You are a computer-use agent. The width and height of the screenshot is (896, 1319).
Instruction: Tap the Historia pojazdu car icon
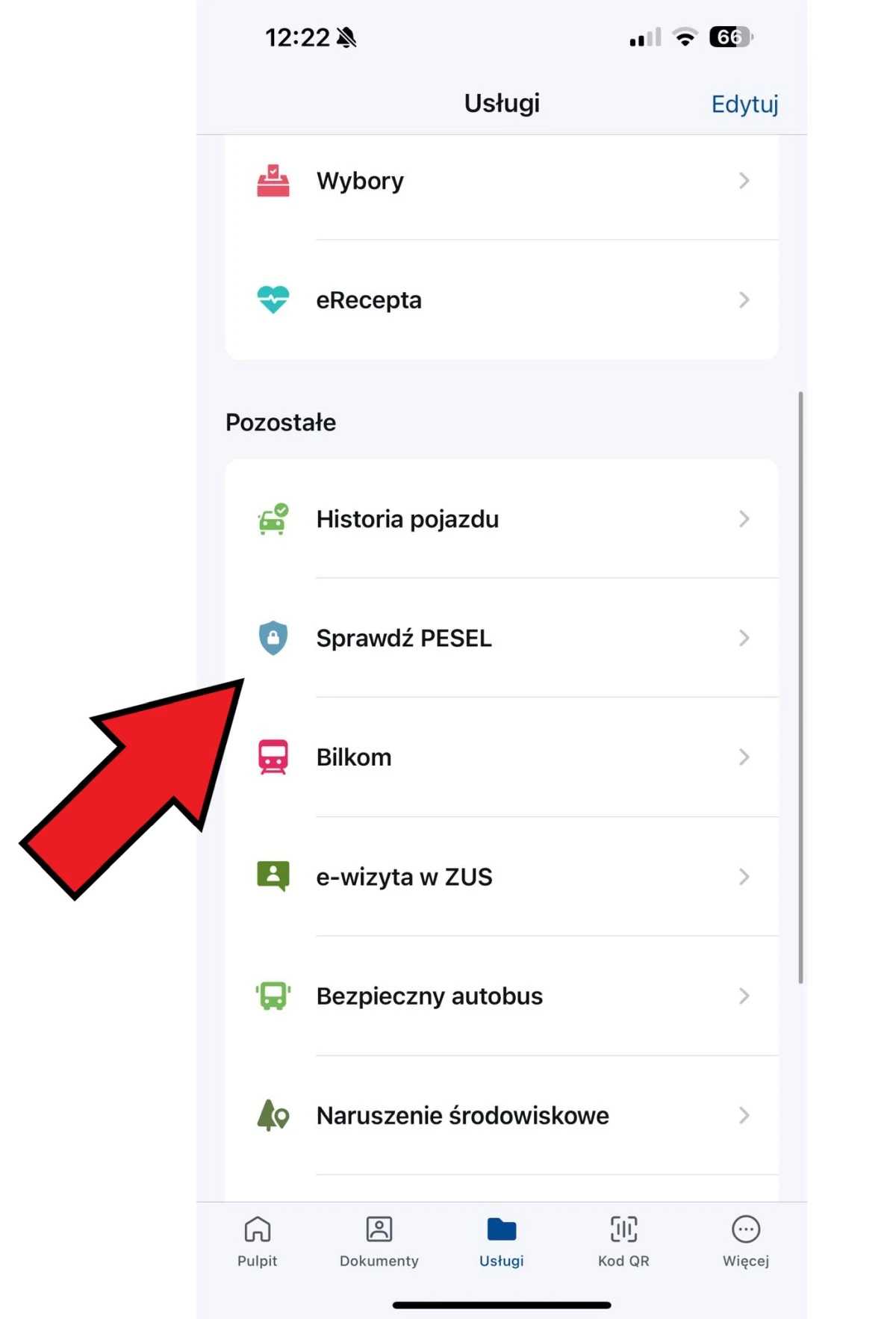[x=273, y=519]
